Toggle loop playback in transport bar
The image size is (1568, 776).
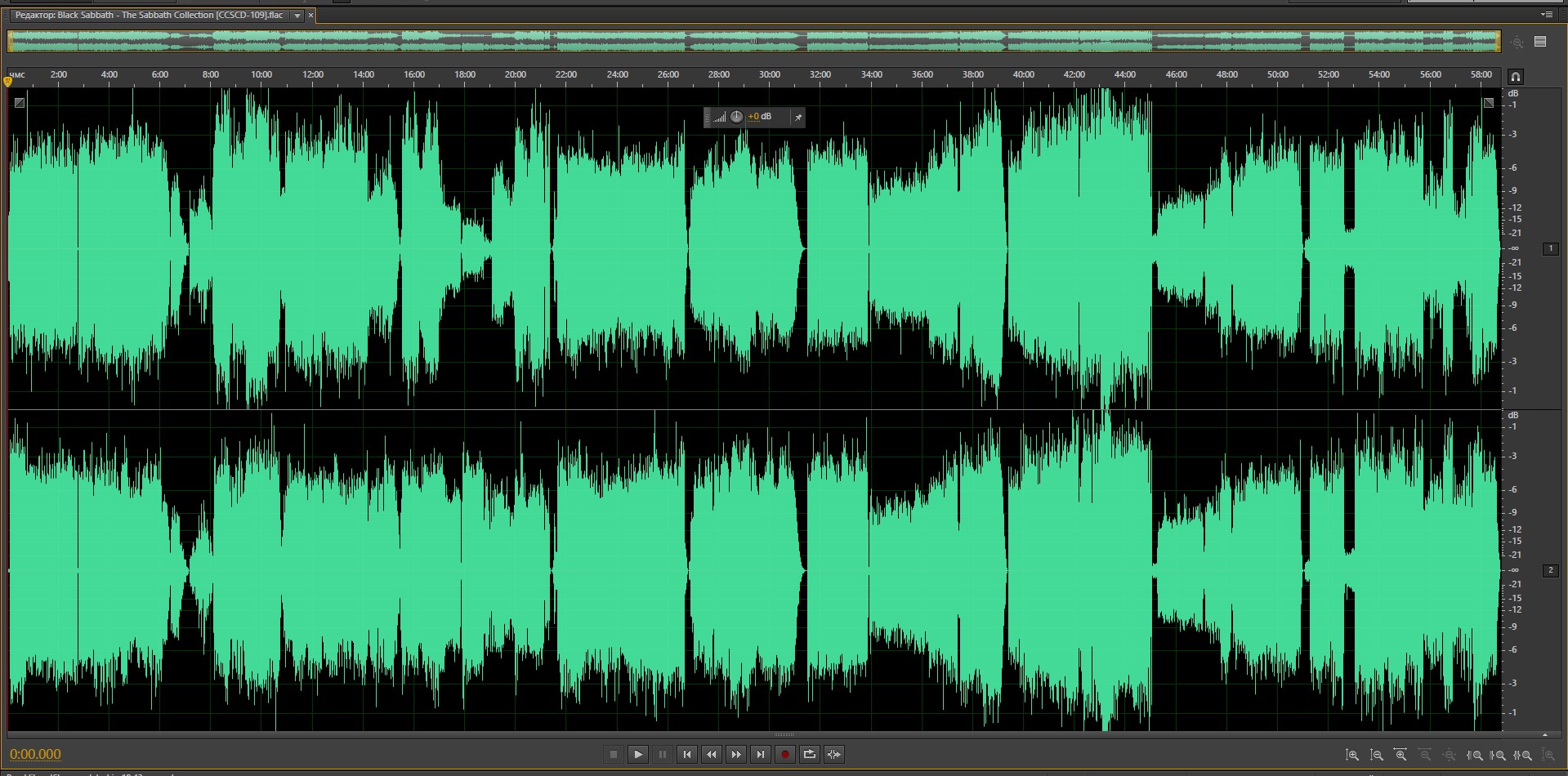[x=809, y=754]
